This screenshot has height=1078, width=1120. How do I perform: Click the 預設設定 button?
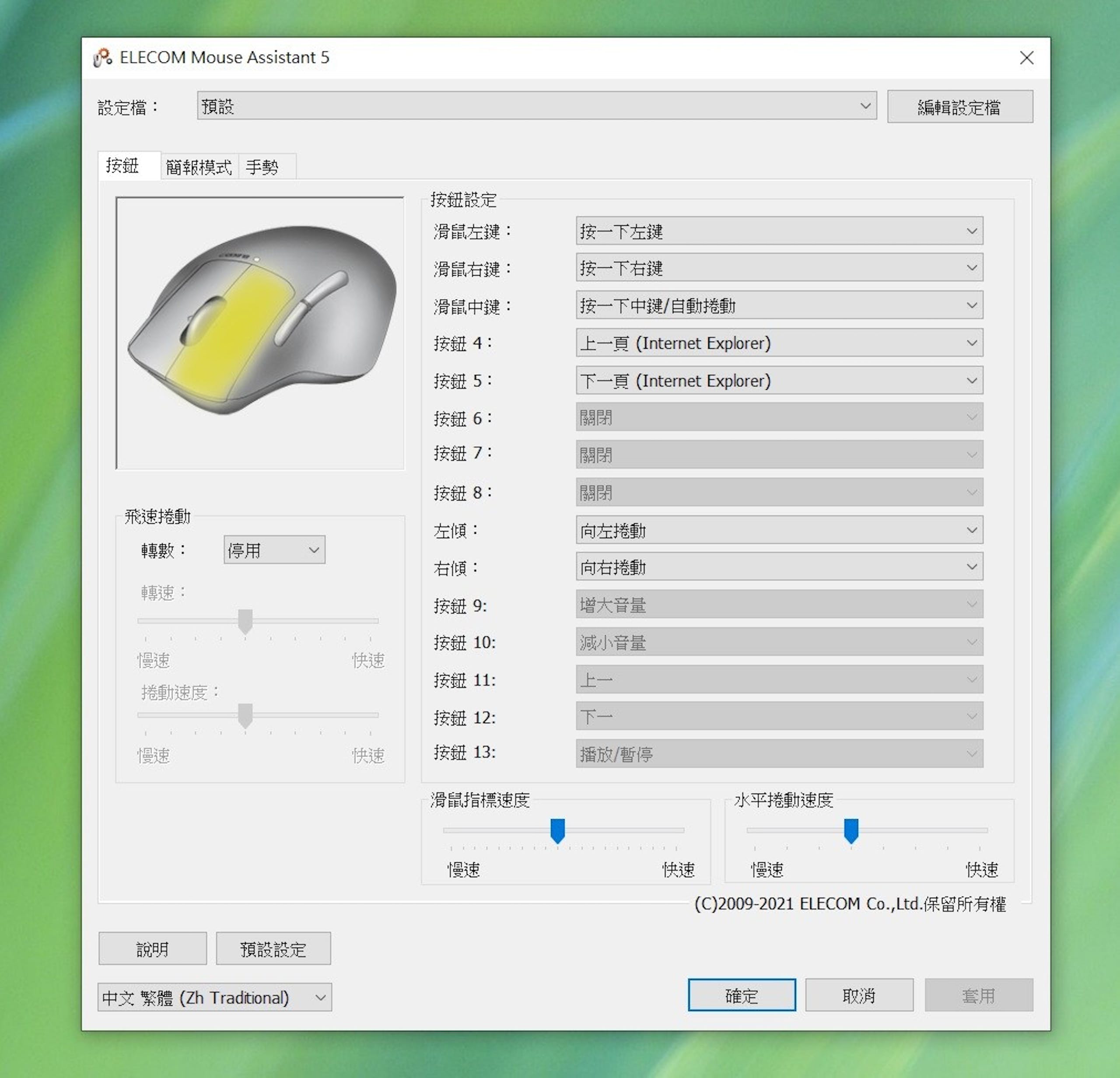point(273,949)
